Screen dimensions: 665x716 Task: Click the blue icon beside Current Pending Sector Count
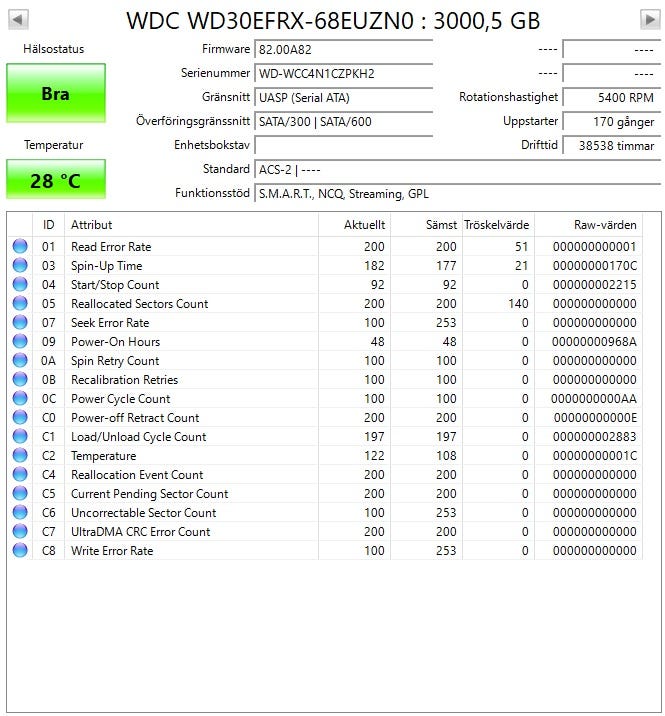(x=20, y=494)
